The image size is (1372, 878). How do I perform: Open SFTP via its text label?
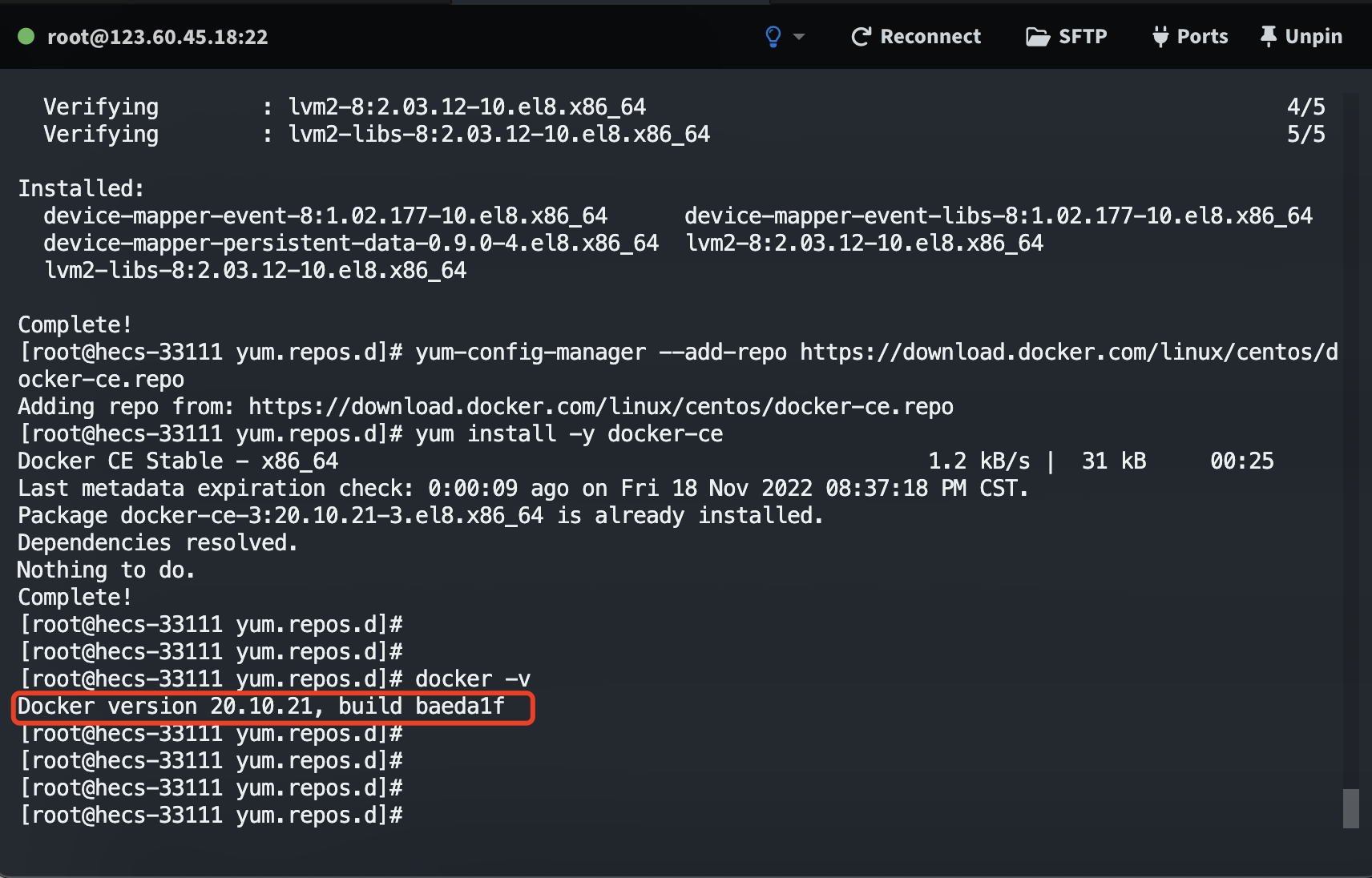(x=1082, y=37)
